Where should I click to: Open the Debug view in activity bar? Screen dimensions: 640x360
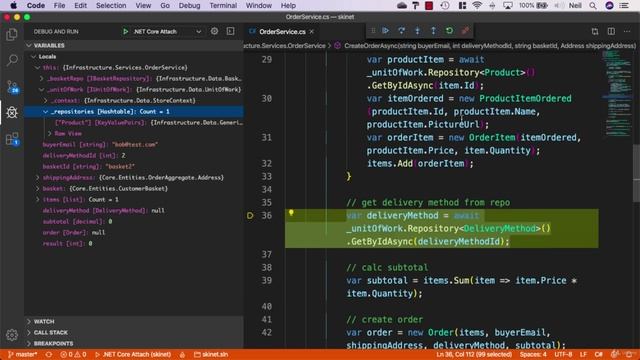(x=12, y=112)
